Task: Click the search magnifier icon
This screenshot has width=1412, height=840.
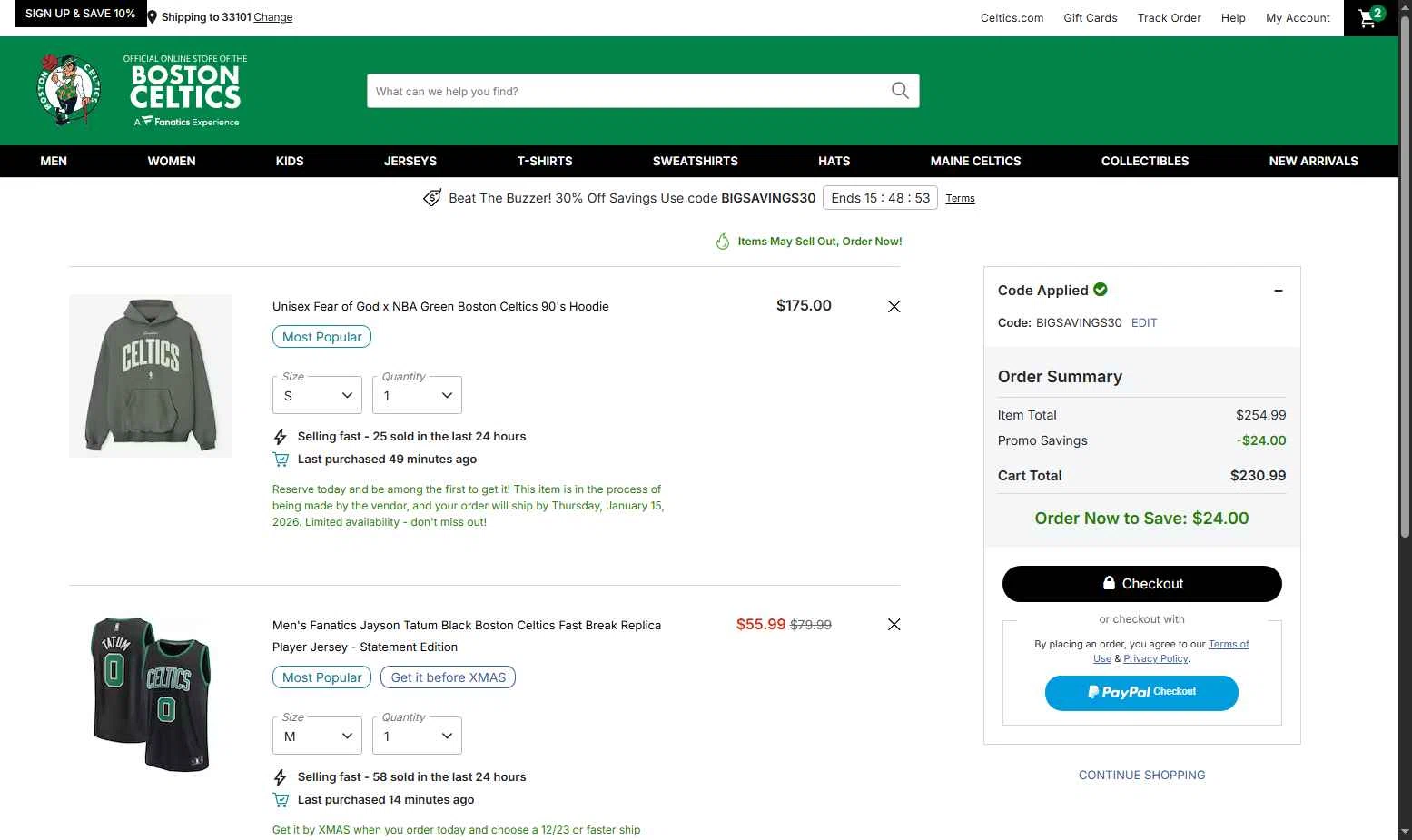Action: point(900,91)
